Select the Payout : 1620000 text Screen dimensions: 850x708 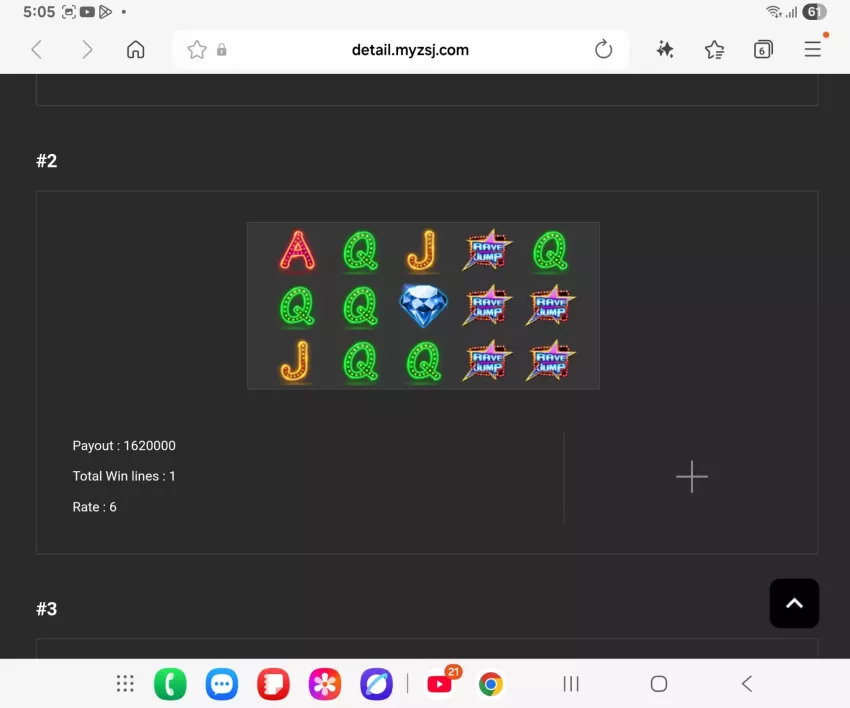click(124, 446)
